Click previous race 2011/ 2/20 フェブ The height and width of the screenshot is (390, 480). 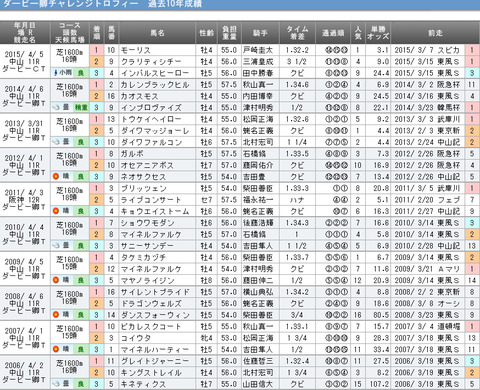[x=427, y=200]
